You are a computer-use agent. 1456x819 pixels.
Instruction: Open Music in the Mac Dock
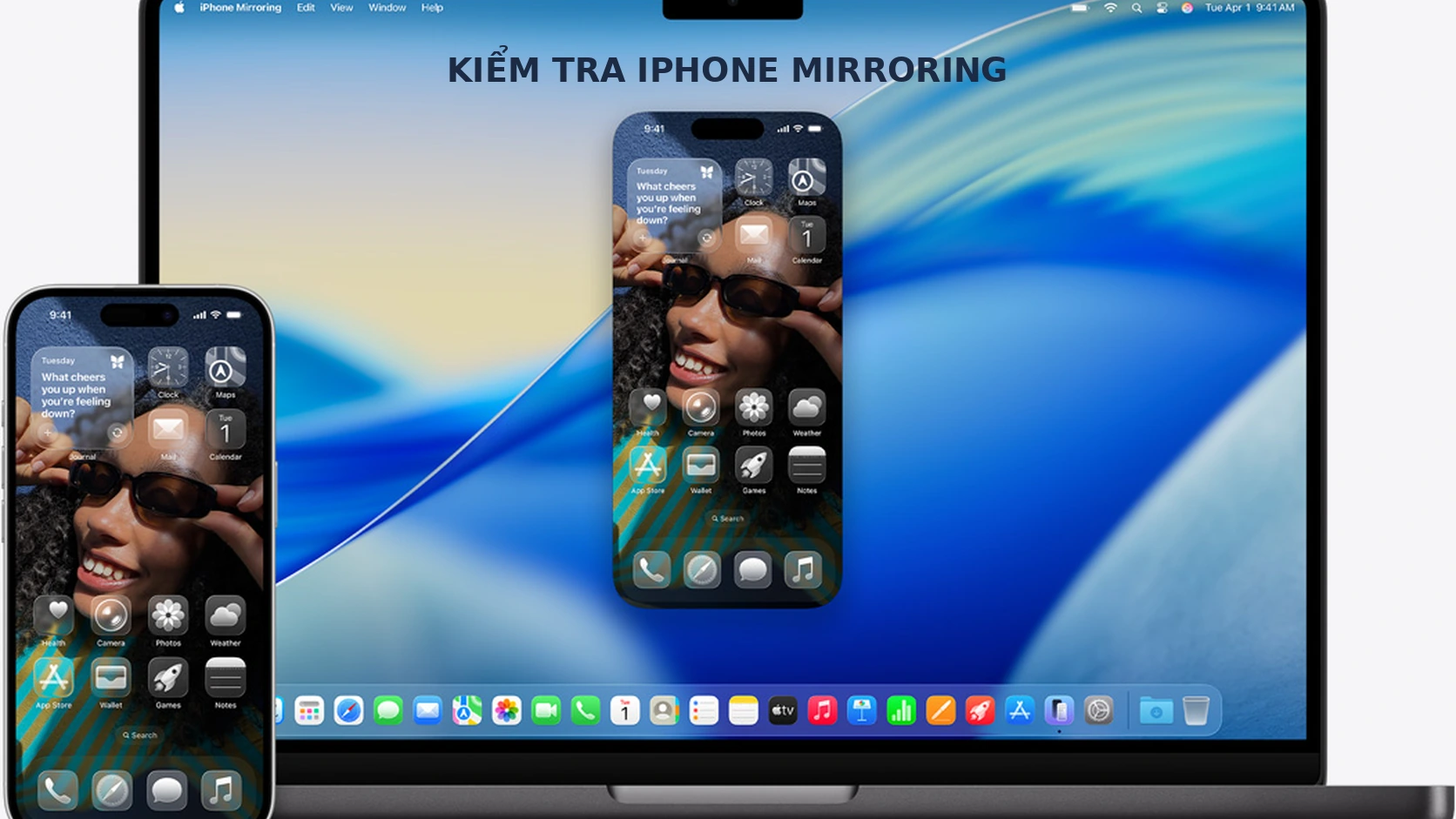822,711
